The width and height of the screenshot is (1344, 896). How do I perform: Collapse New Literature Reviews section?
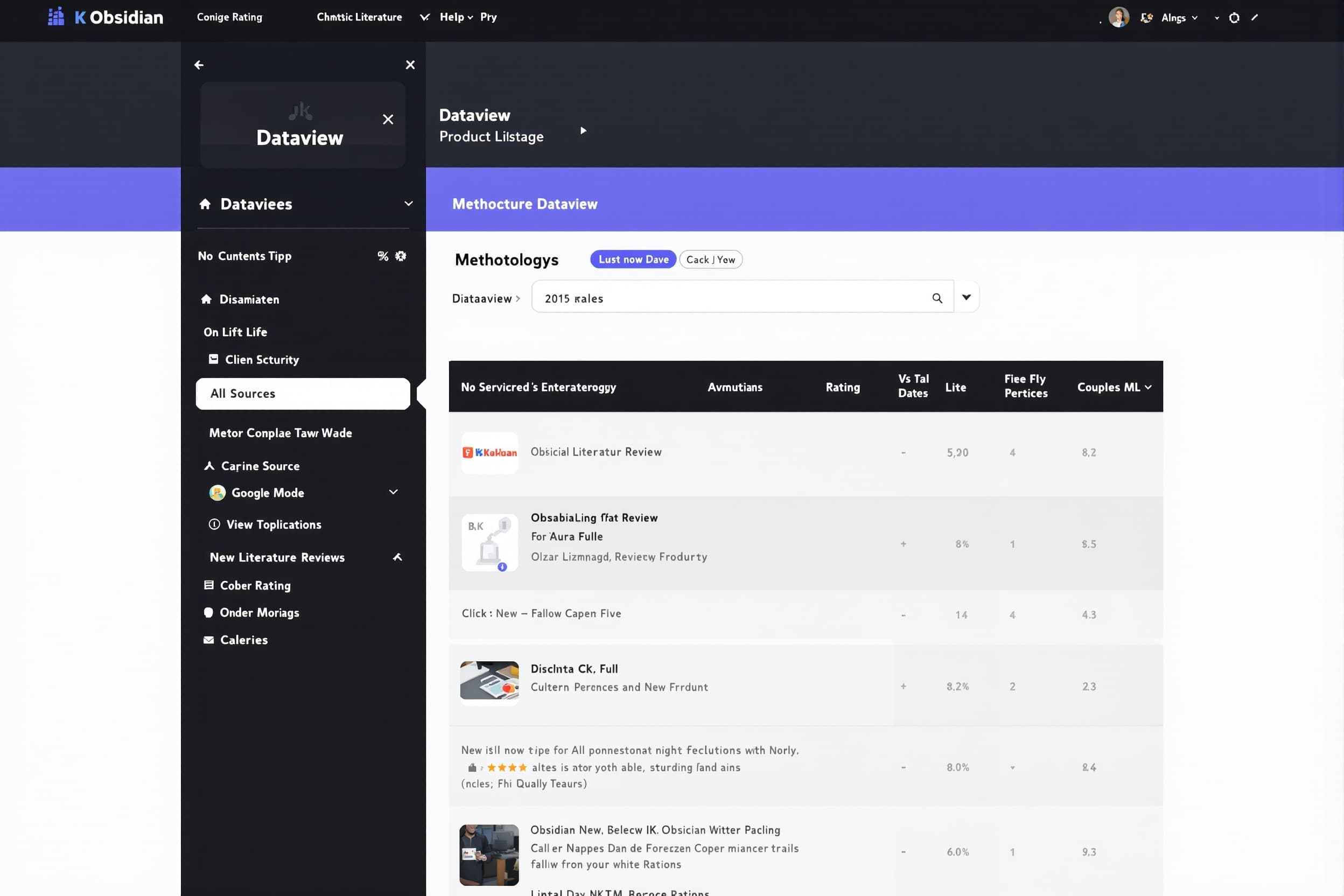(398, 557)
